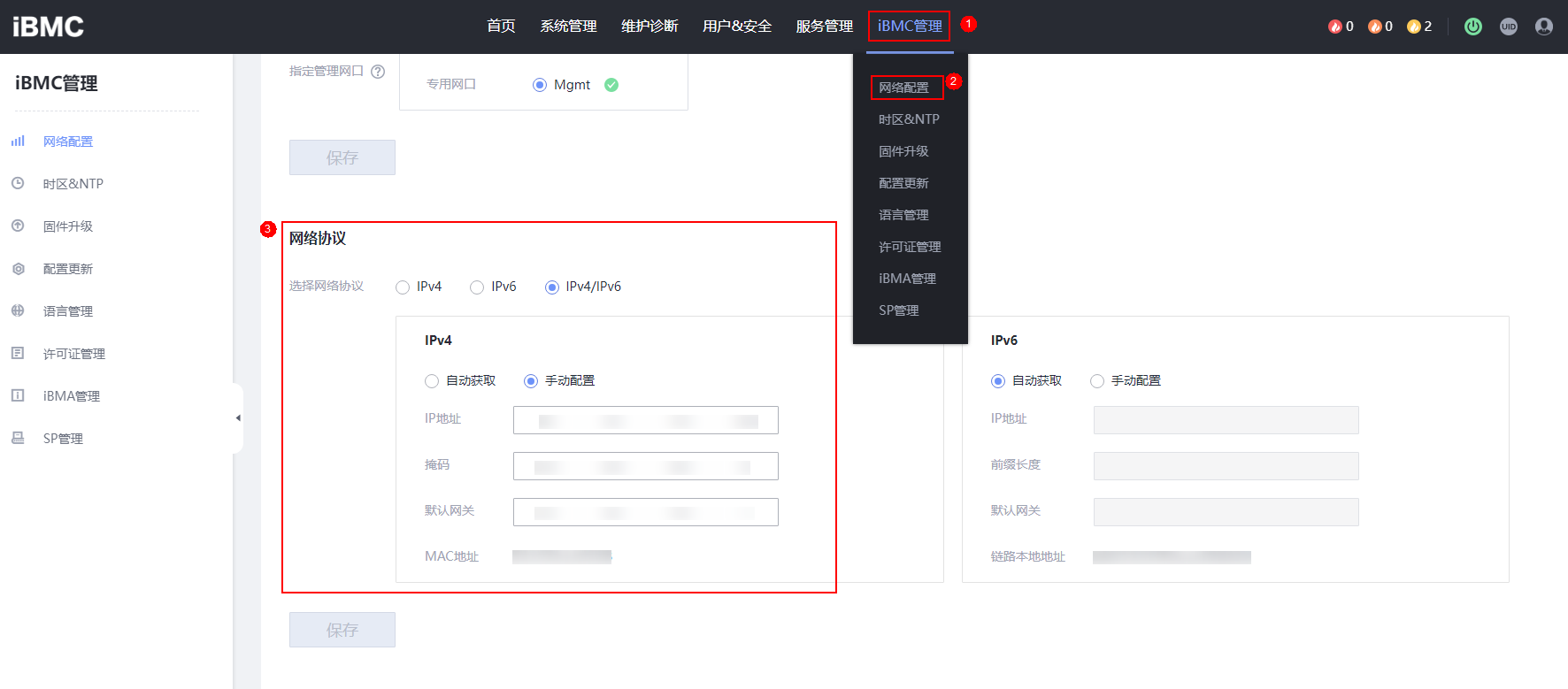Click the IPv6 默认网关 input field
Image resolution: width=1568 pixels, height=689 pixels.
point(1226,512)
